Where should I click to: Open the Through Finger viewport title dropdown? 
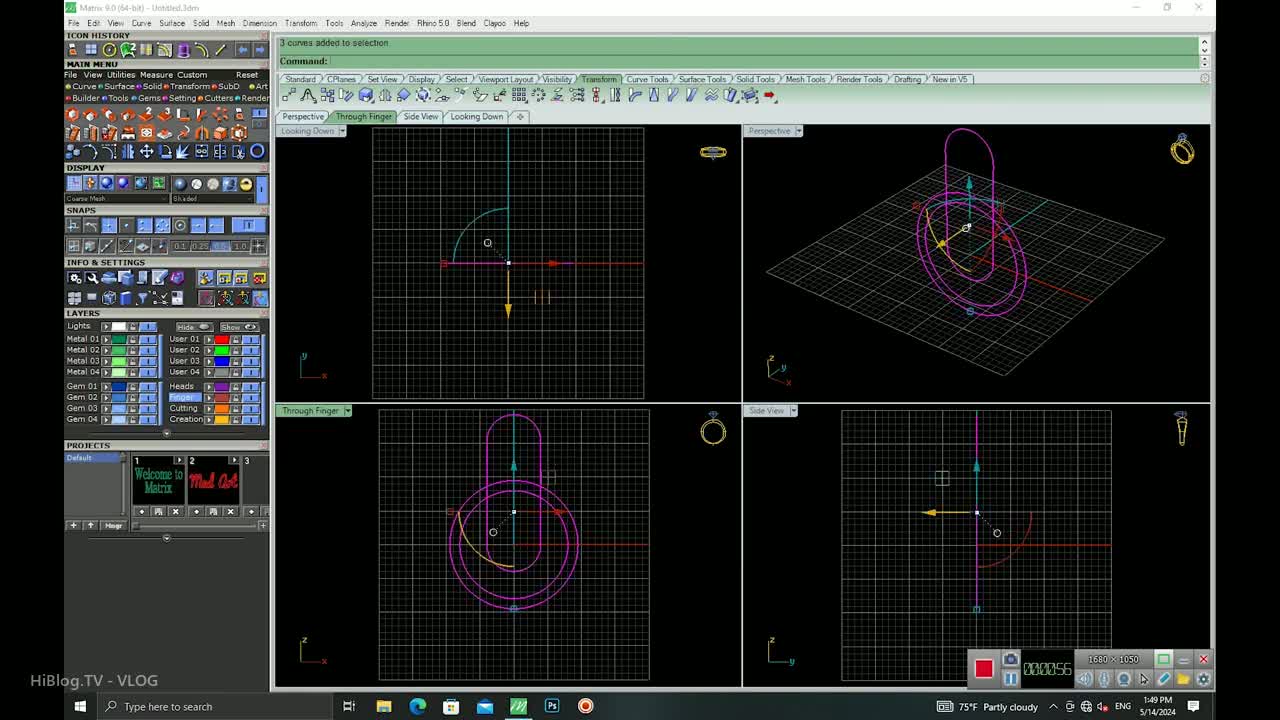coord(348,411)
